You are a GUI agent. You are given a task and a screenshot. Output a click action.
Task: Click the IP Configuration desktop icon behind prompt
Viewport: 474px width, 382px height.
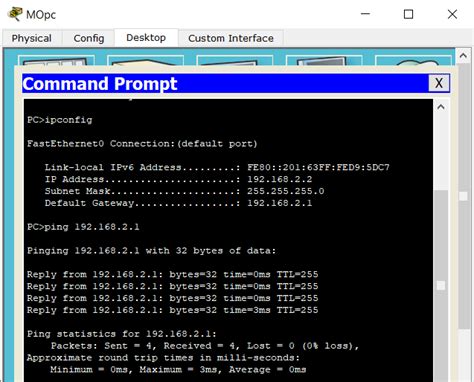coord(57,60)
